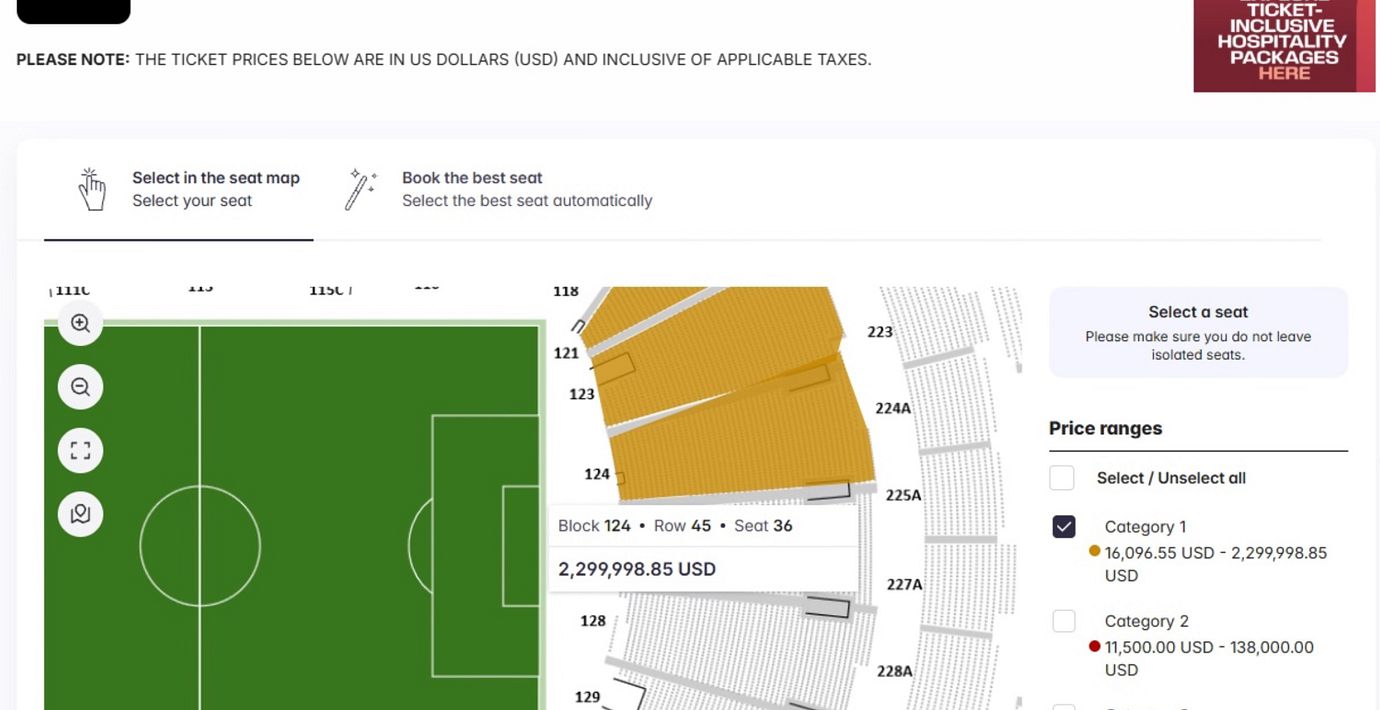Click the hand pointer seat selection icon
This screenshot has width=1380, height=710.
coord(92,189)
